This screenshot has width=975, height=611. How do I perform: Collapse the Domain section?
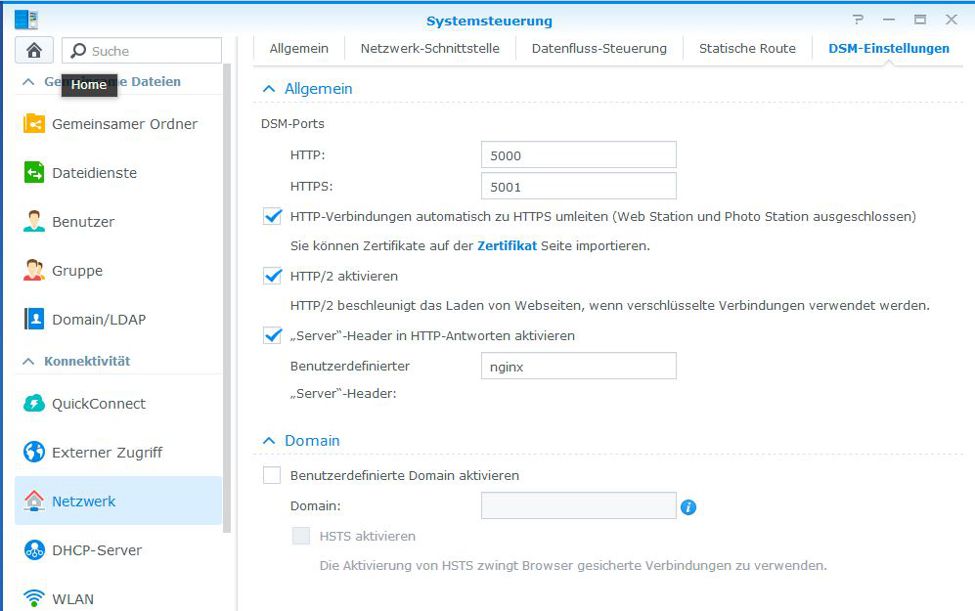click(x=268, y=440)
